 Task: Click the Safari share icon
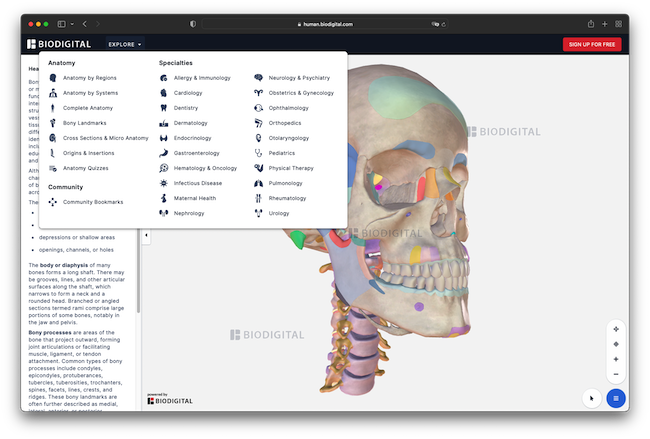pyautogui.click(x=591, y=24)
